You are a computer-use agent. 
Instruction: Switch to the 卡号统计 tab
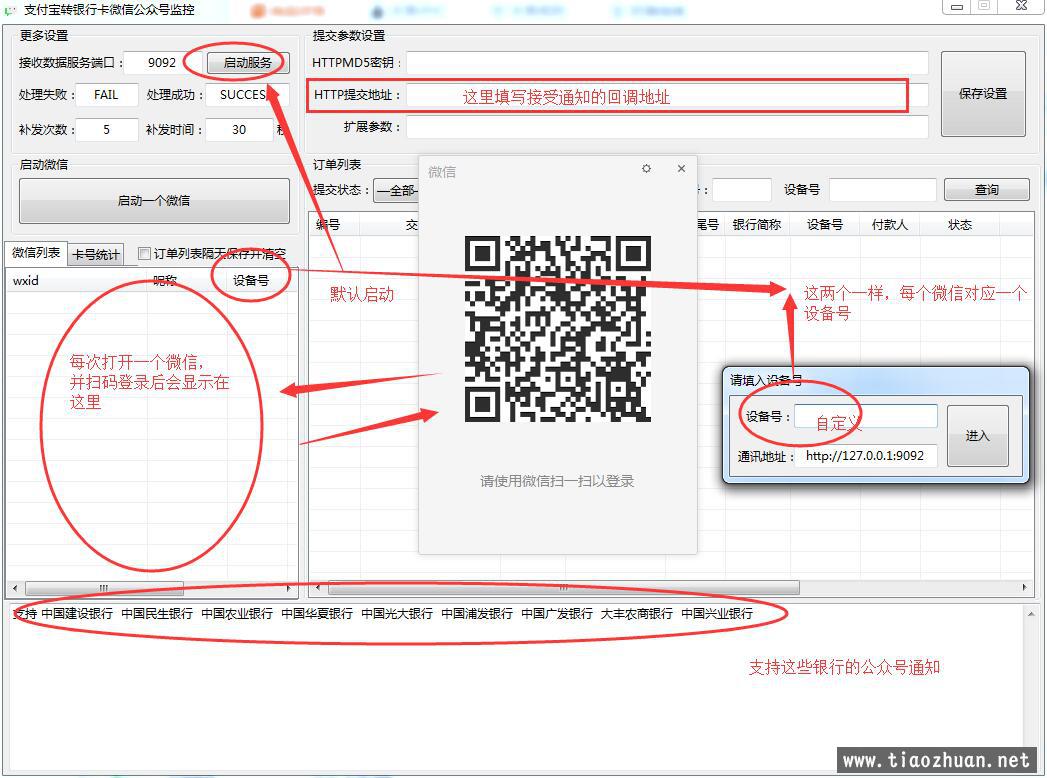pos(96,254)
